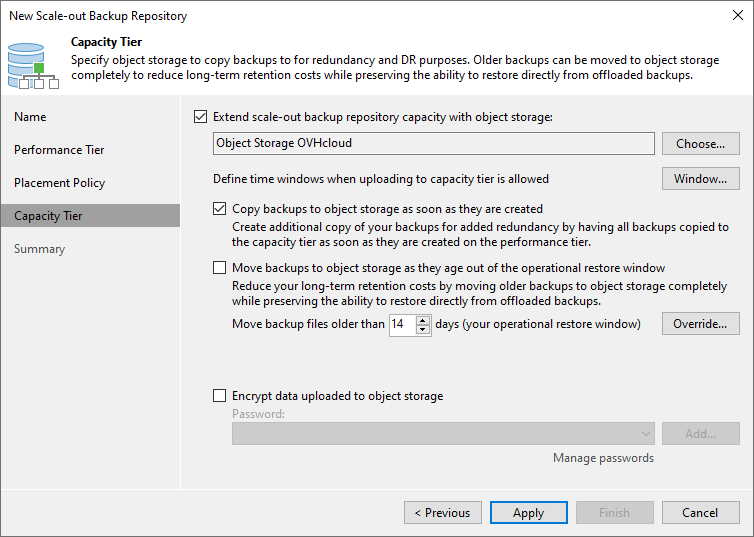Open the Password dropdown list
Image resolution: width=754 pixels, height=537 pixels.
[x=645, y=434]
